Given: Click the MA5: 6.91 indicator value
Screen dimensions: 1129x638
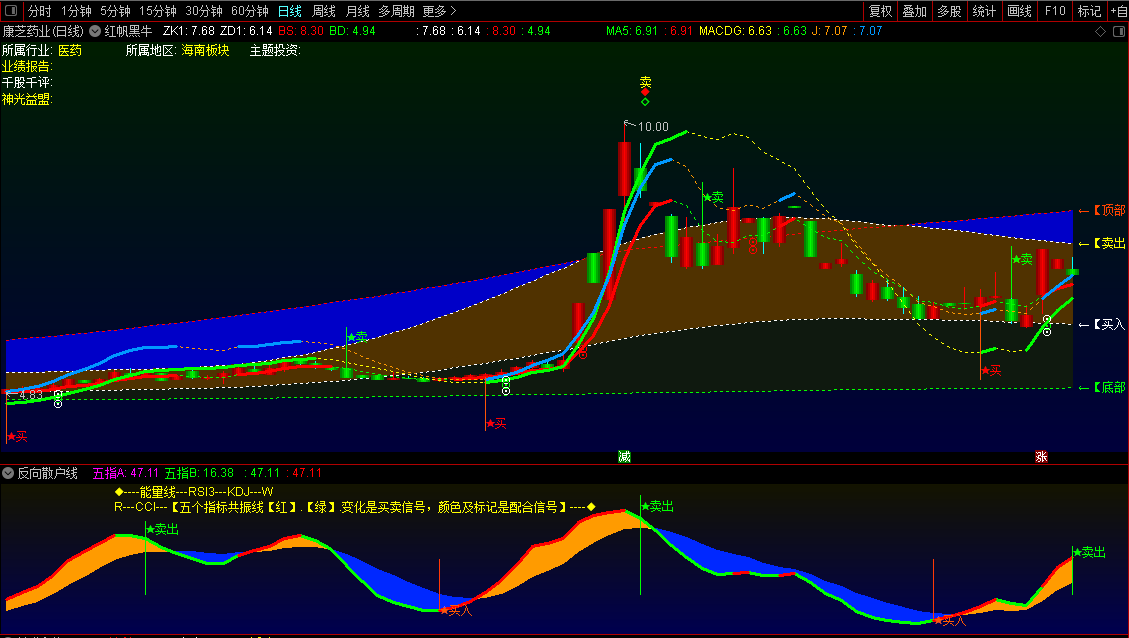Looking at the screenshot, I should click(632, 31).
